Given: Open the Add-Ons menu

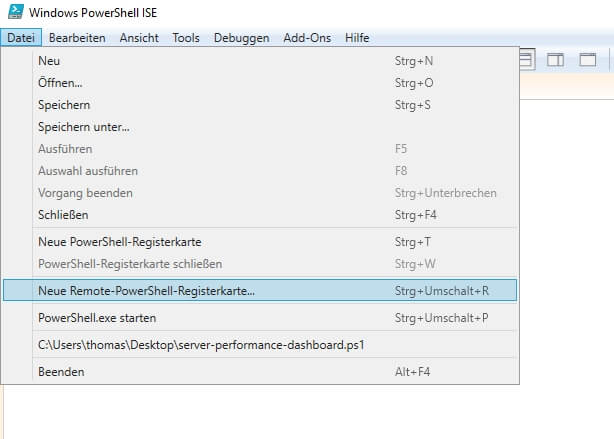Looking at the screenshot, I should coord(307,38).
